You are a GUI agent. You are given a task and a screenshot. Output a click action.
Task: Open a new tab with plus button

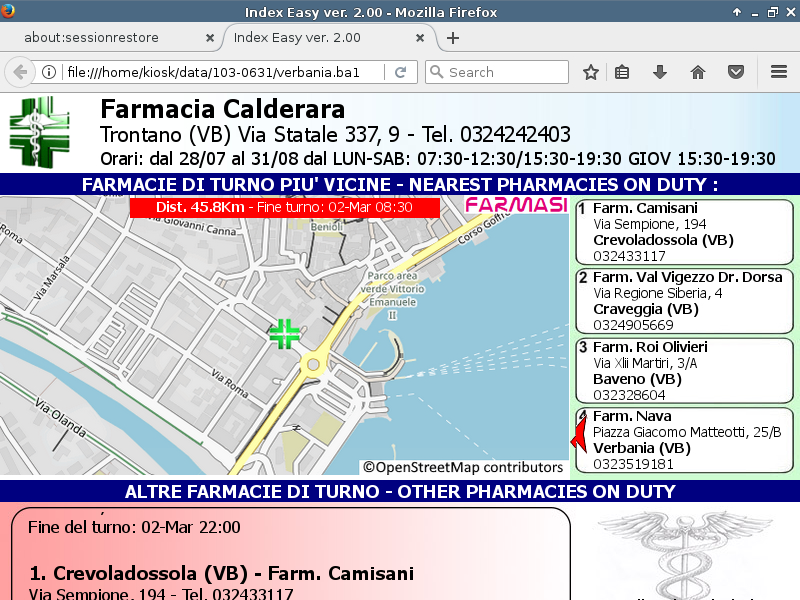453,38
